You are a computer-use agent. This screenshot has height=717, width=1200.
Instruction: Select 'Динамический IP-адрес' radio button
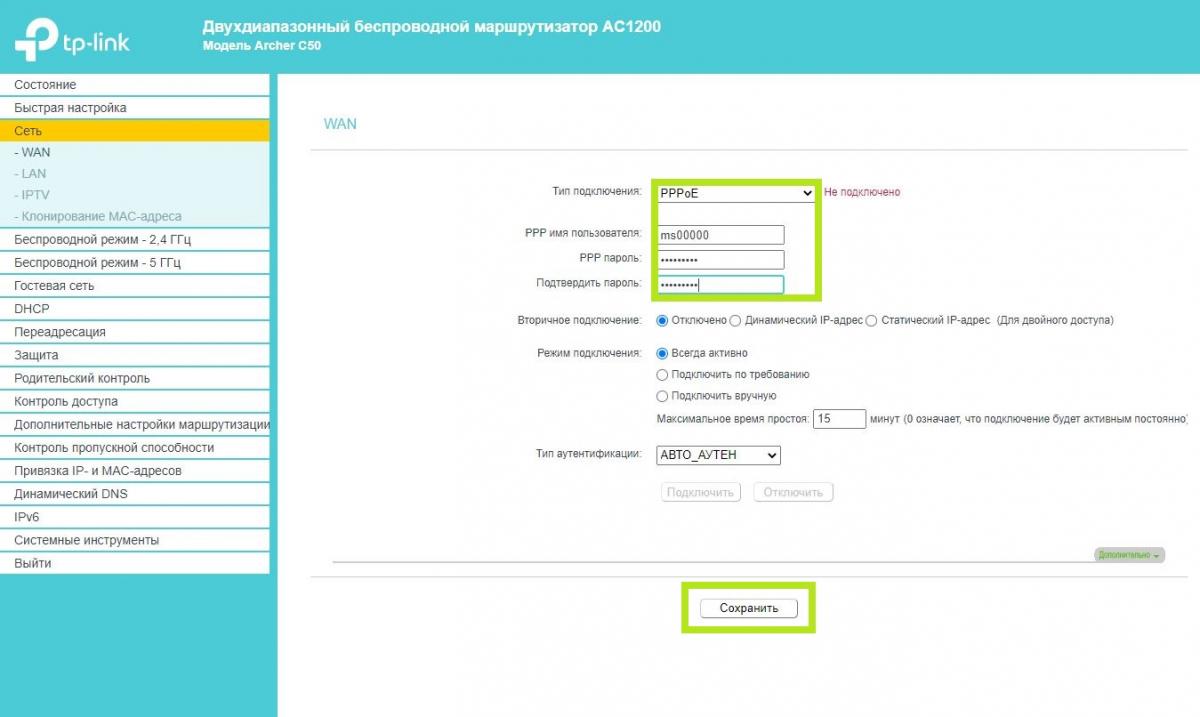click(x=736, y=321)
